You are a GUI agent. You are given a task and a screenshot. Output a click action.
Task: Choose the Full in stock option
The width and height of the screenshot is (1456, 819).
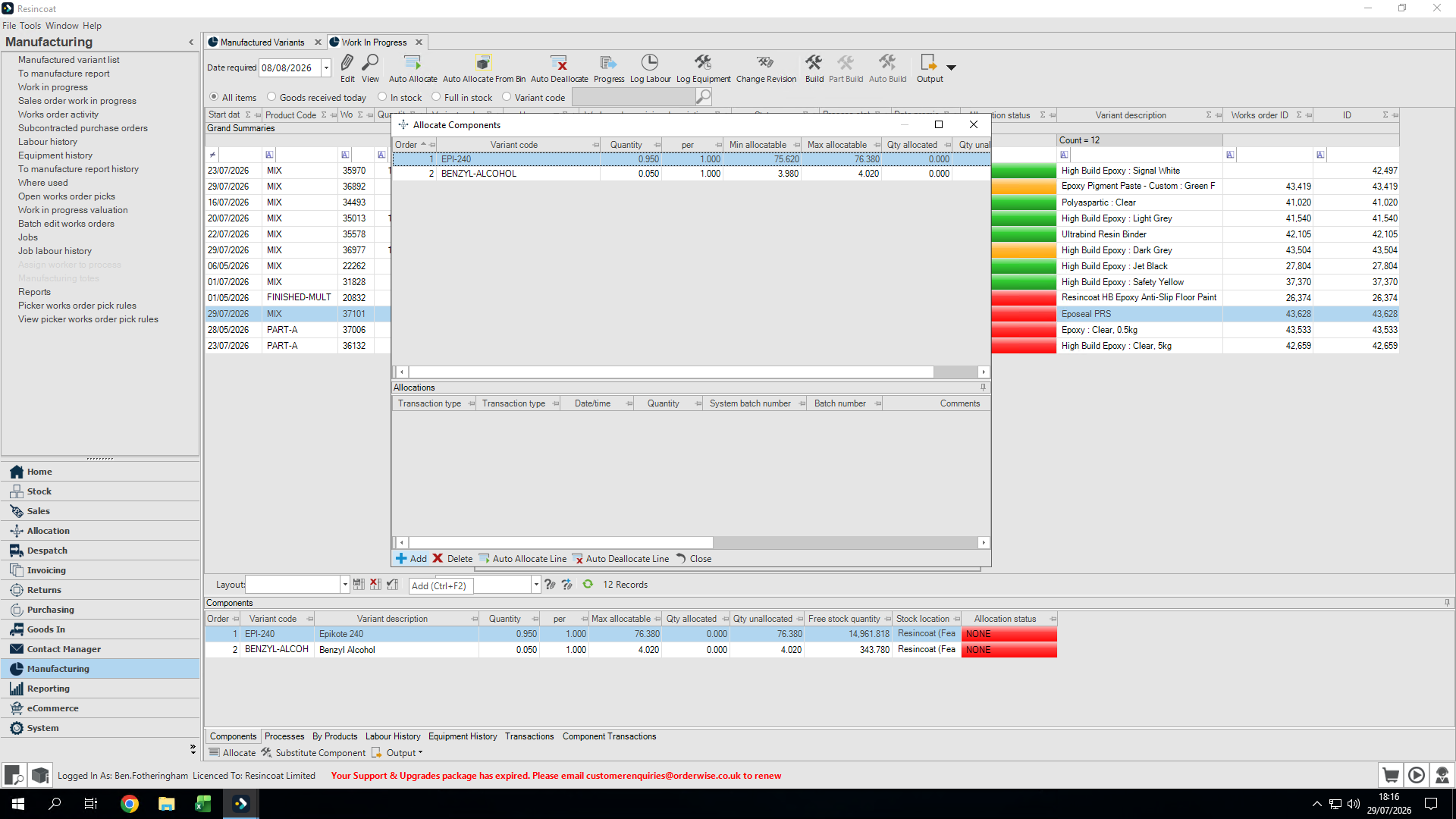click(x=436, y=97)
